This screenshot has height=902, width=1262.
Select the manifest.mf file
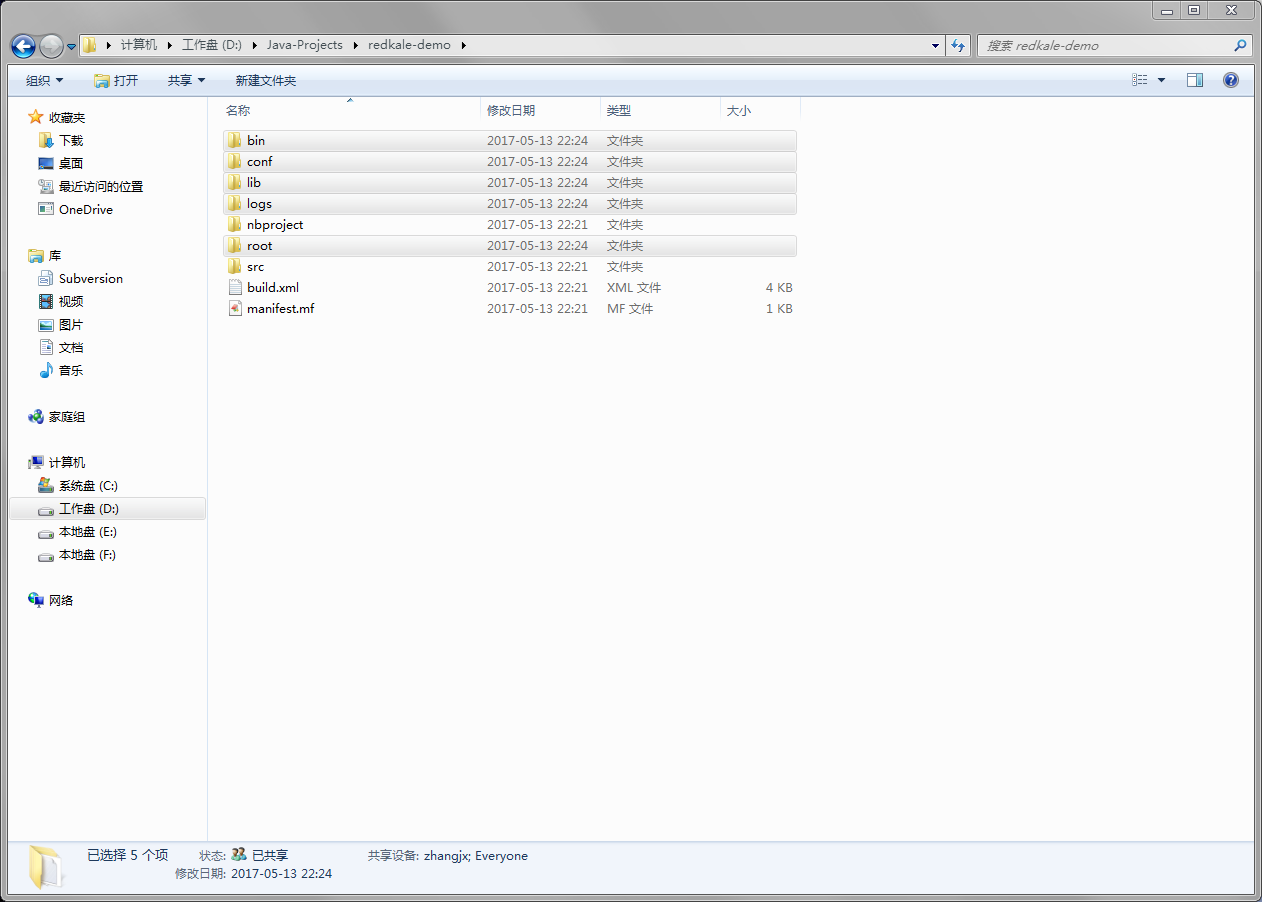coord(280,309)
